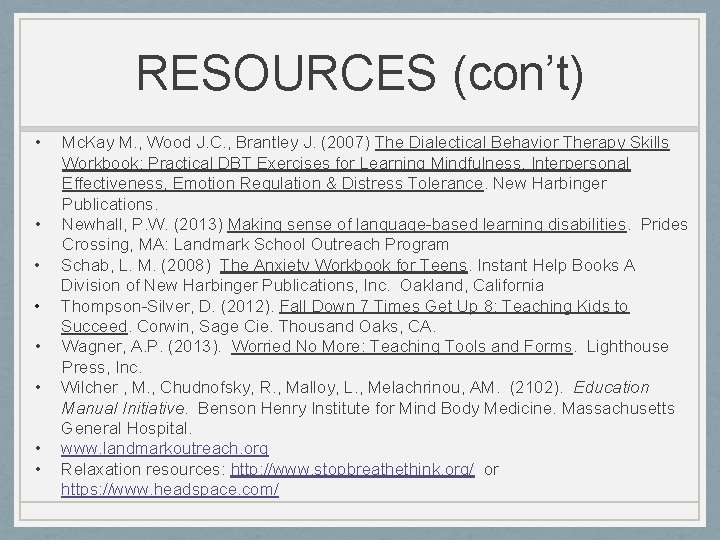Viewport: 720px width, 540px height.
Task: Click 'Worried No More: Teaching Tools and Forms'
Action: (402, 346)
